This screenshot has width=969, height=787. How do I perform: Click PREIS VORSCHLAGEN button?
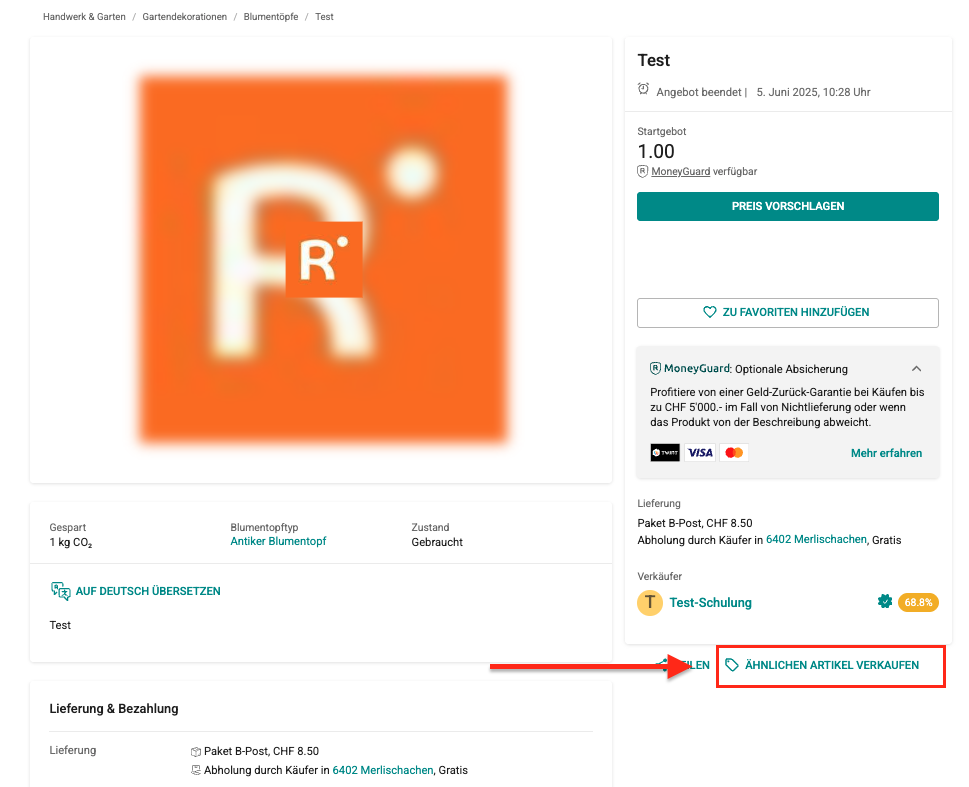787,206
